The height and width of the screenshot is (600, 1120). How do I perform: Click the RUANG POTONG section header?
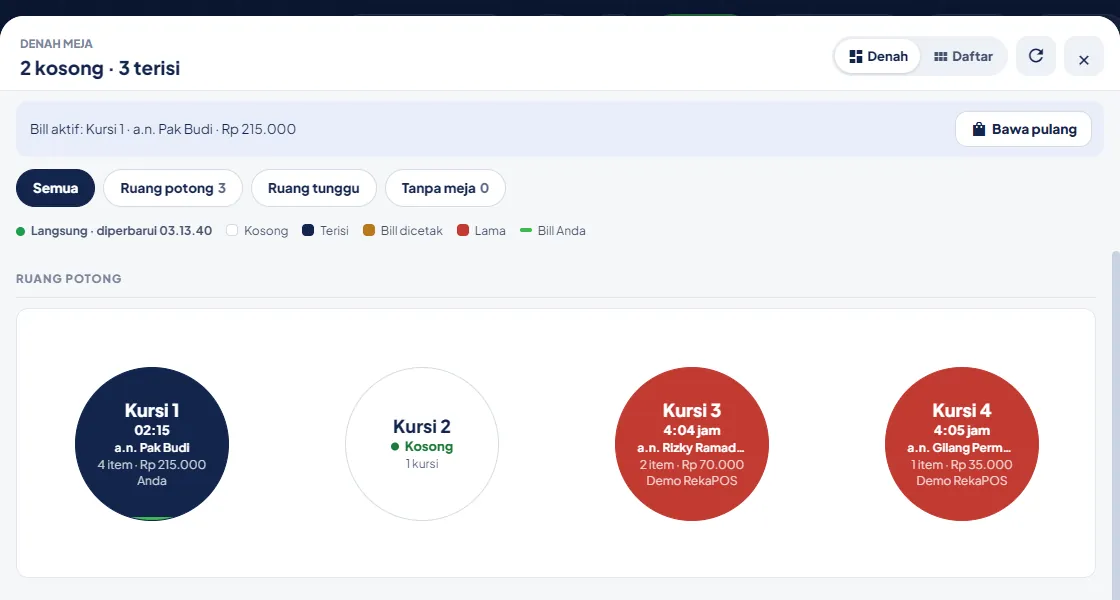[x=69, y=279]
